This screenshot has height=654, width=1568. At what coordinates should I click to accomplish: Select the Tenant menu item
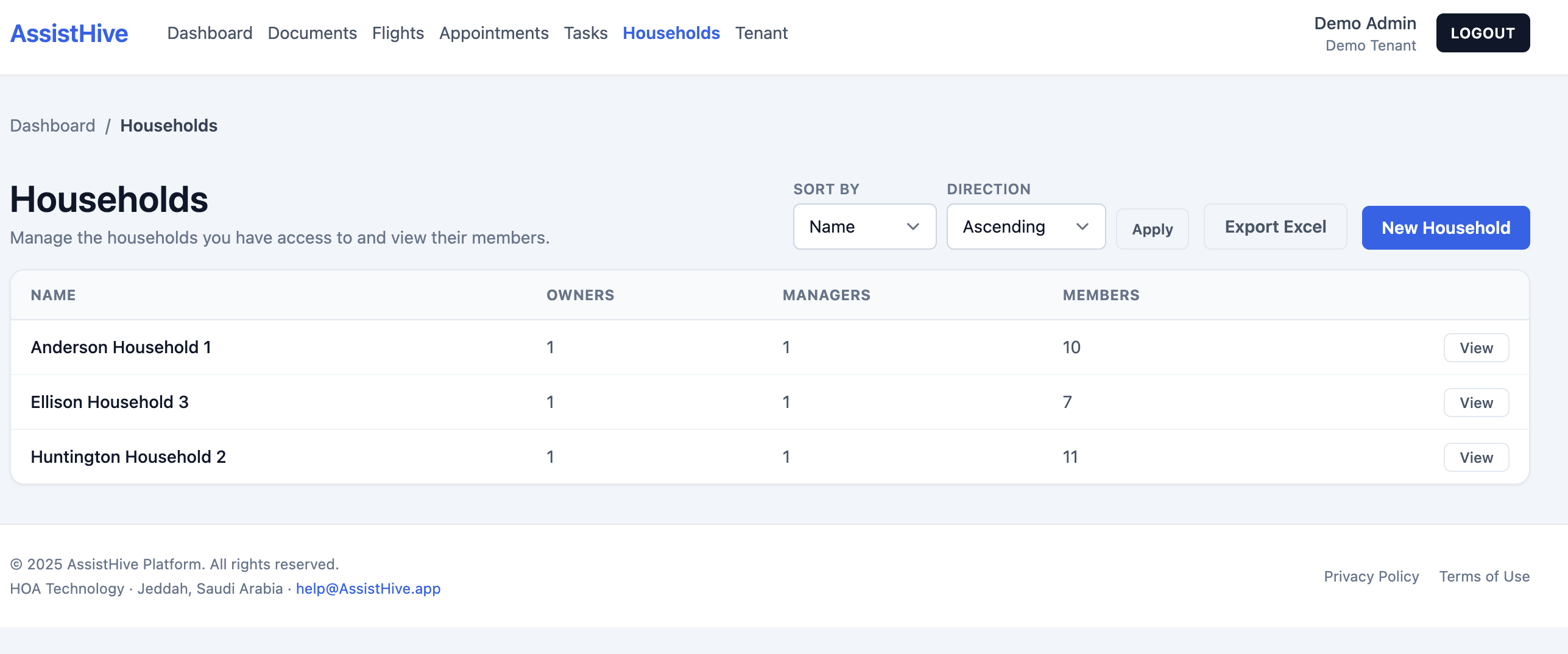761,33
